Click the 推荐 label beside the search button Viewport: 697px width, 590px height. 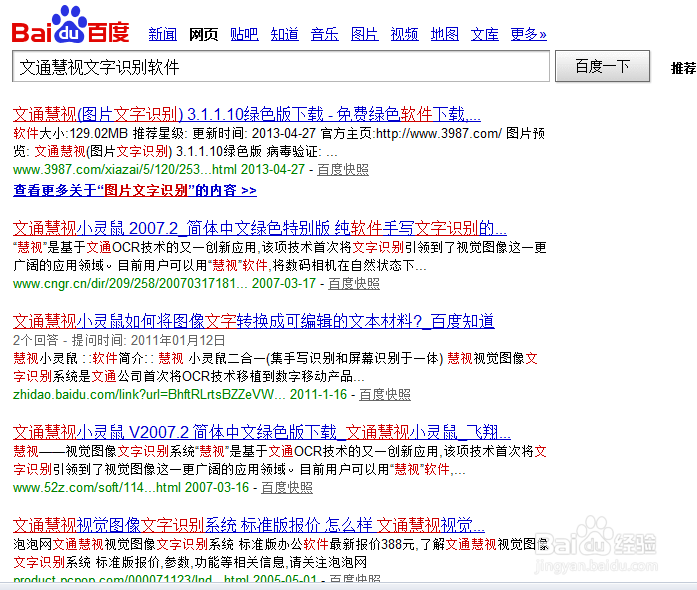click(684, 68)
